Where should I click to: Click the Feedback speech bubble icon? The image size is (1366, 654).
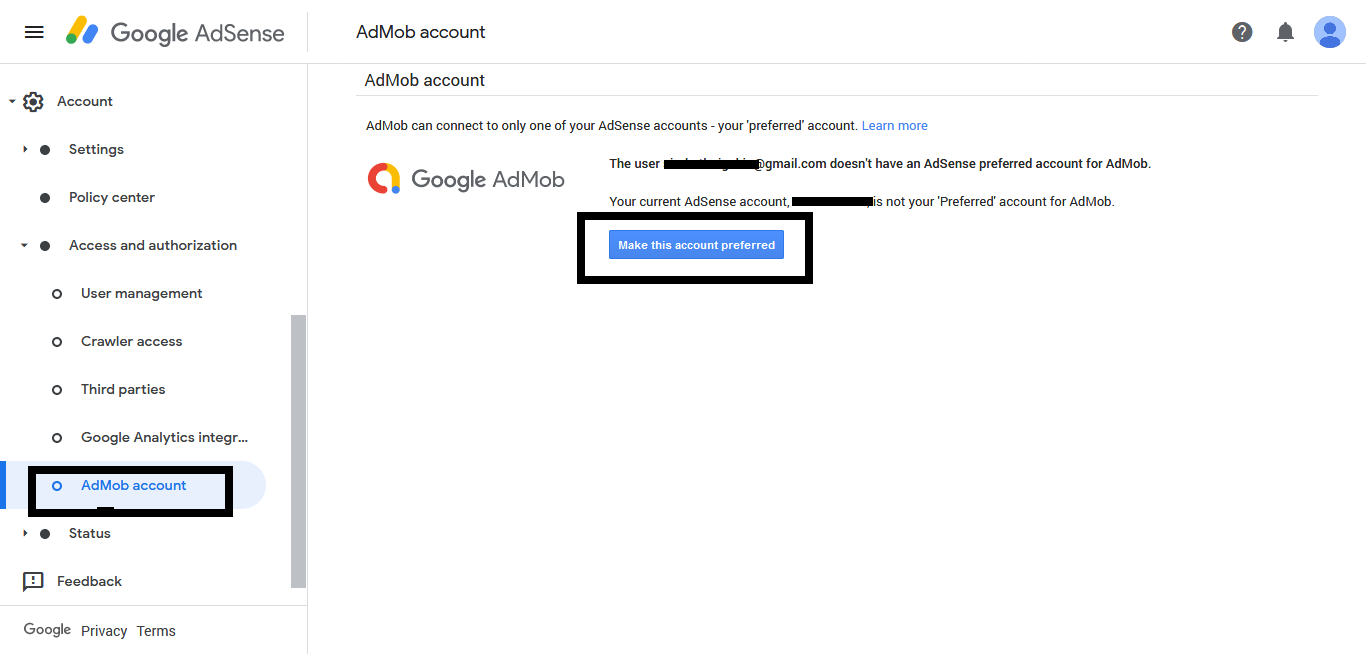[x=33, y=581]
